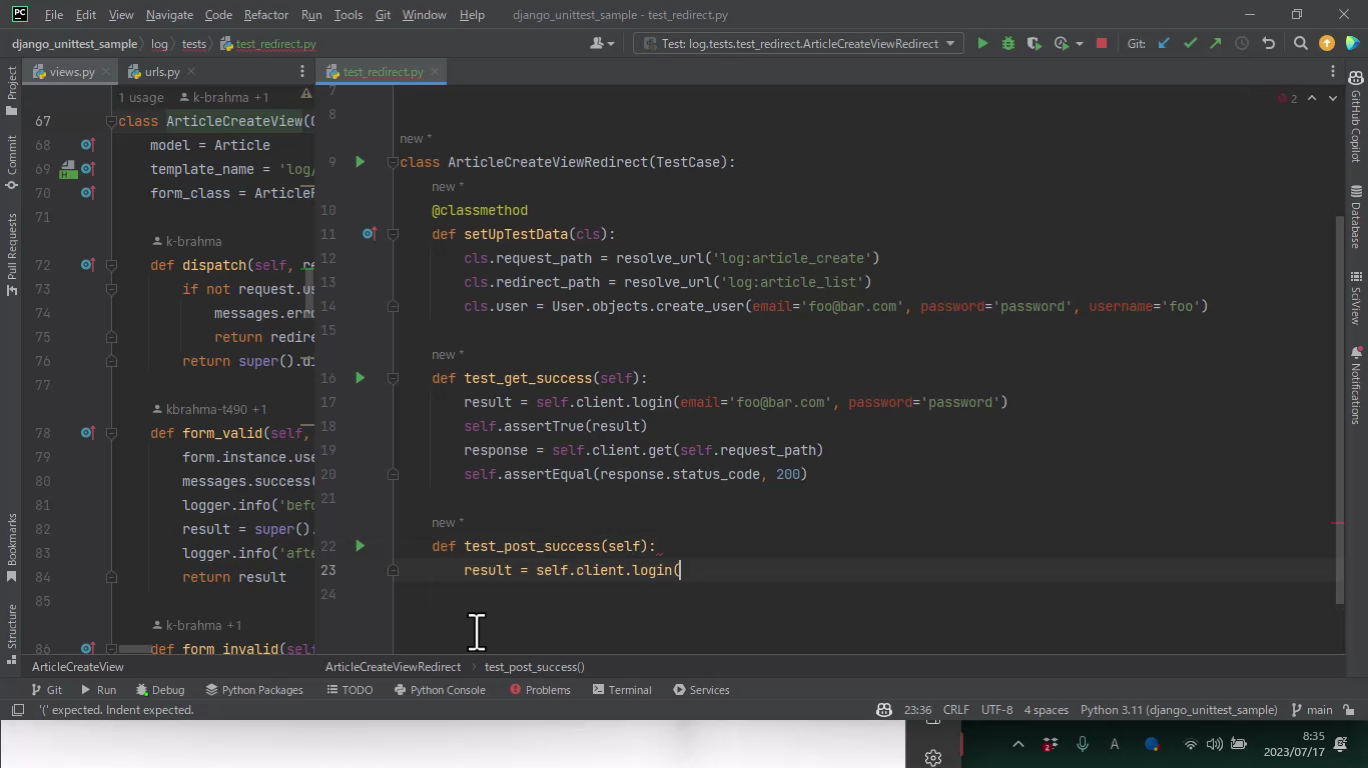1368x768 pixels.
Task: Toggle the Project tool window
Action: (x=12, y=90)
